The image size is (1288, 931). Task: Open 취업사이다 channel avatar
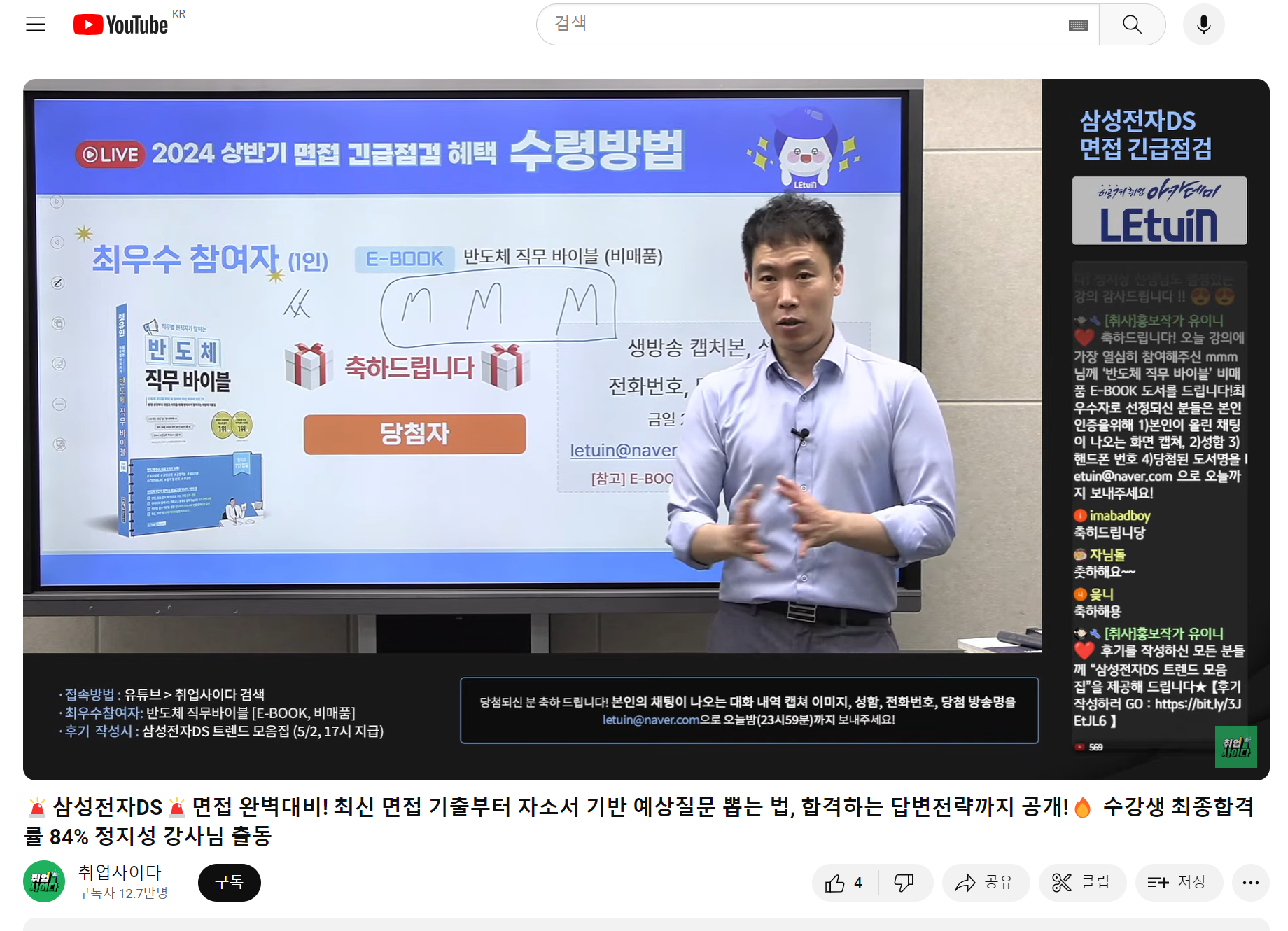44,881
